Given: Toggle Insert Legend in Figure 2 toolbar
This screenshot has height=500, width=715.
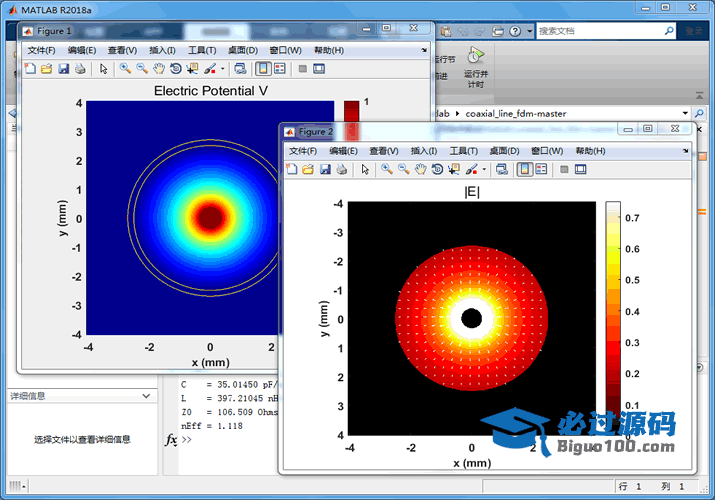Looking at the screenshot, I should (541, 170).
